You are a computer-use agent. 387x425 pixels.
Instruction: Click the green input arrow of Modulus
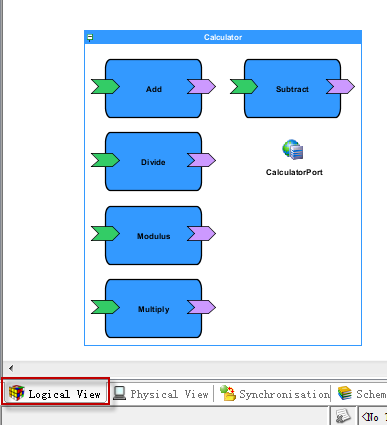click(x=105, y=233)
